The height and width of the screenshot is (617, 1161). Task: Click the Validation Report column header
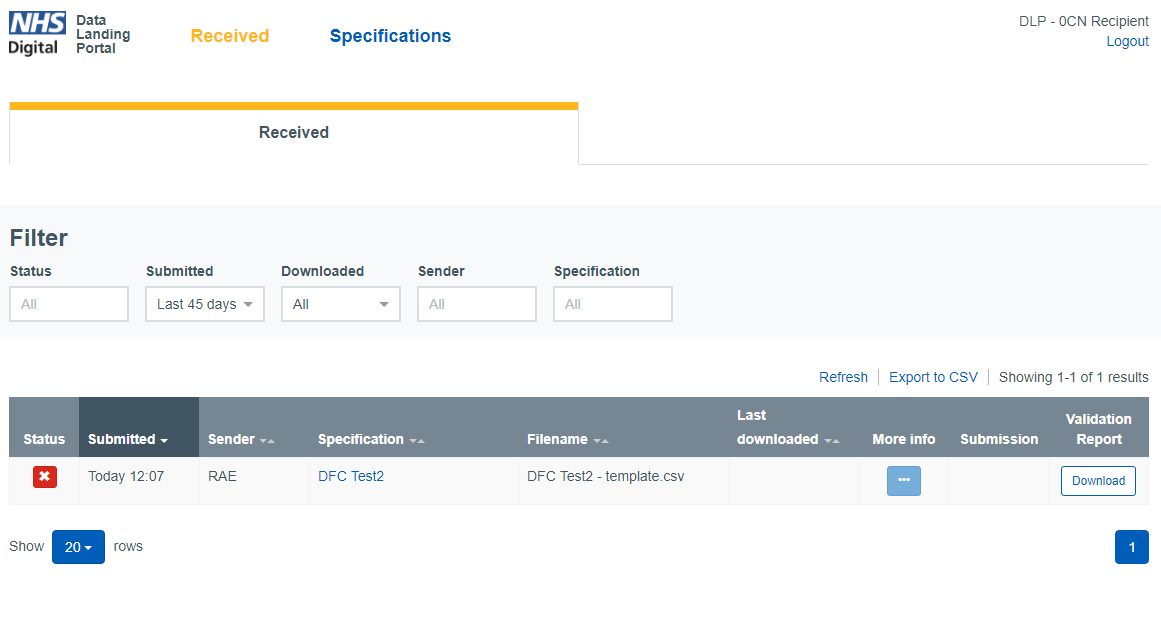tap(1099, 429)
